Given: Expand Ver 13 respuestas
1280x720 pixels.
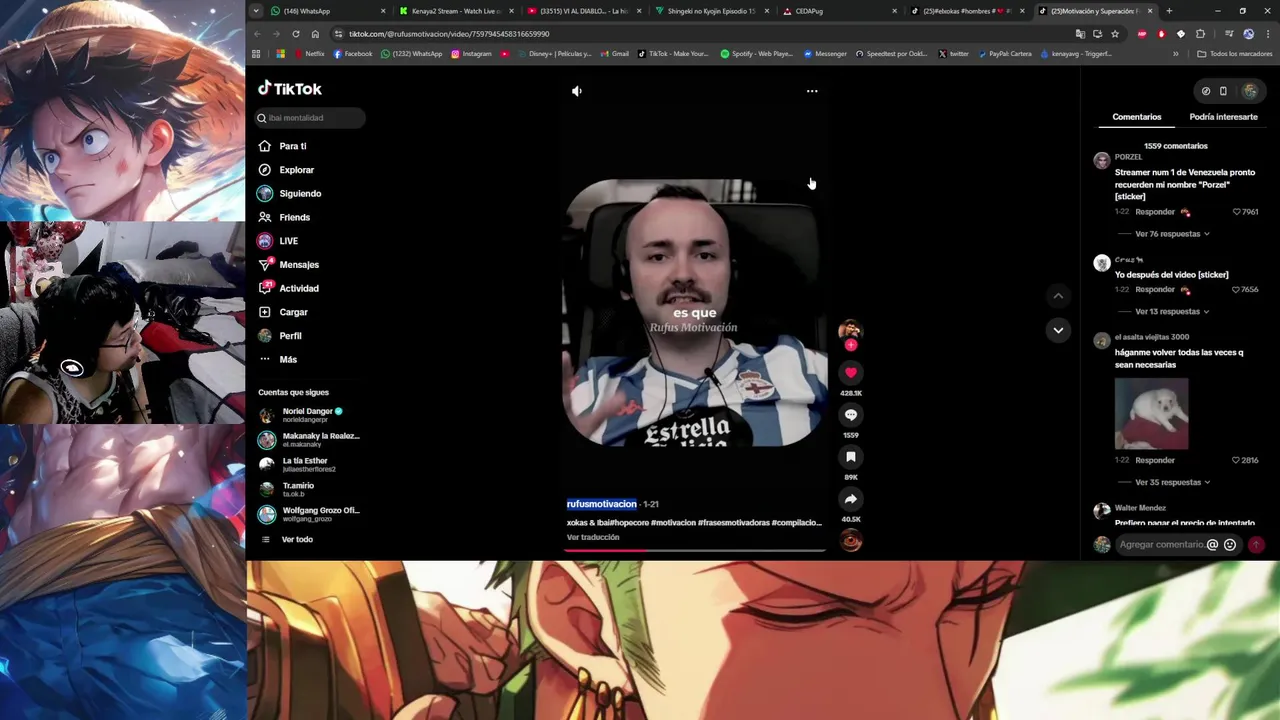Looking at the screenshot, I should (1172, 311).
